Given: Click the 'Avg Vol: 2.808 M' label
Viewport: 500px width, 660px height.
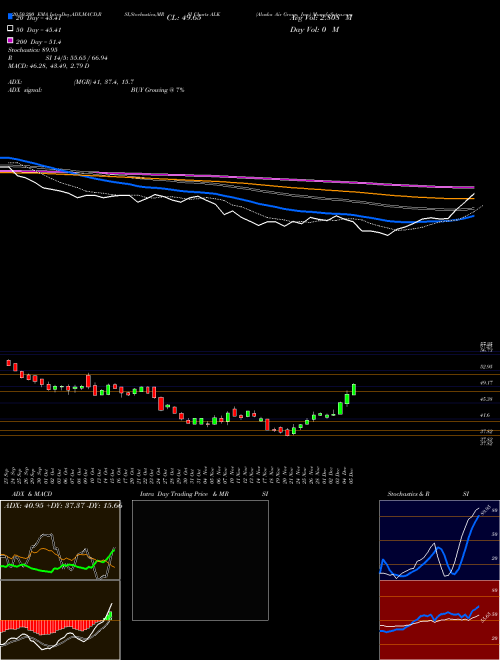Looking at the screenshot, I should [x=321, y=18].
